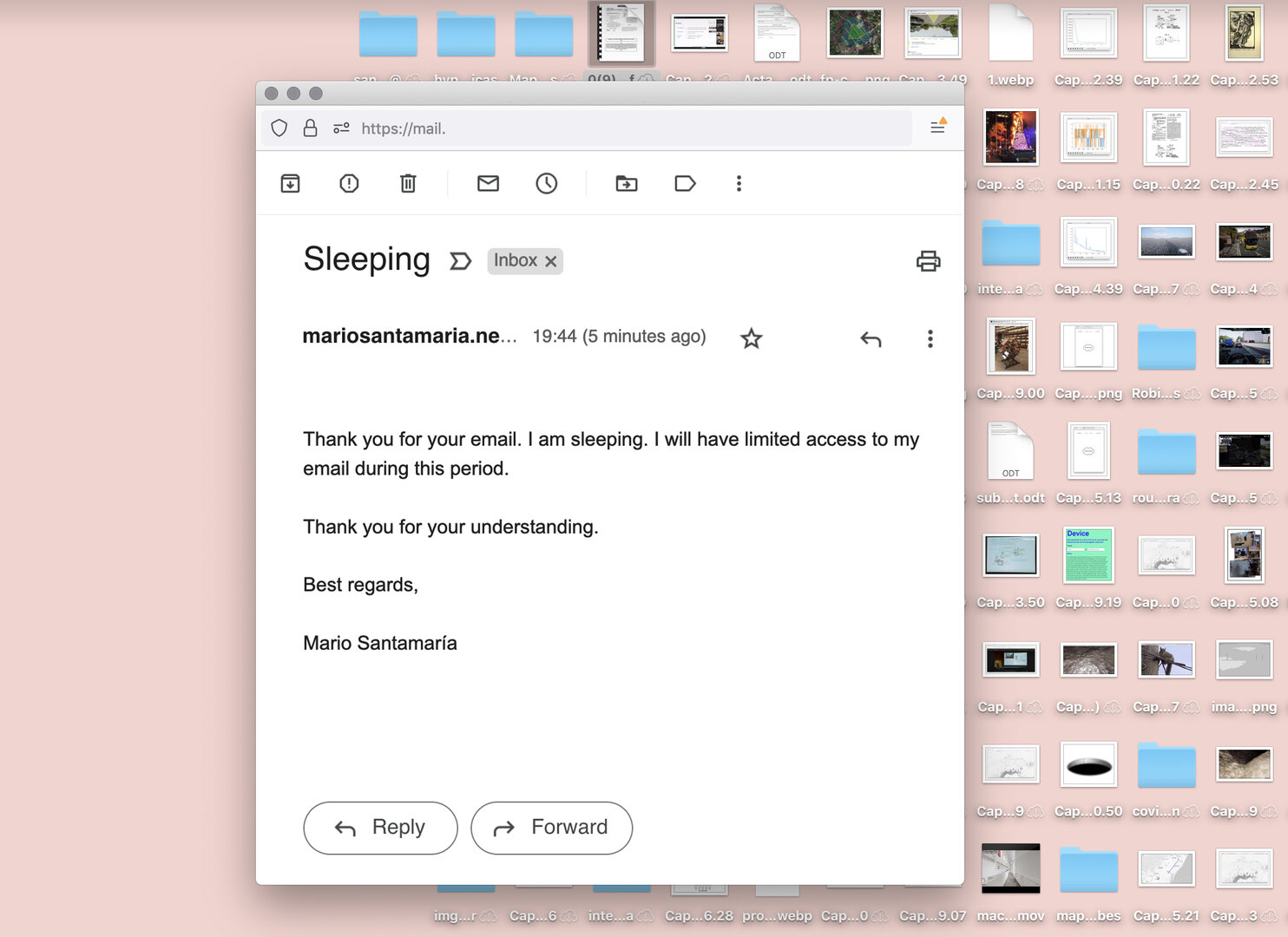Open the Move to folder icon
This screenshot has height=937, width=1288.
tap(626, 183)
